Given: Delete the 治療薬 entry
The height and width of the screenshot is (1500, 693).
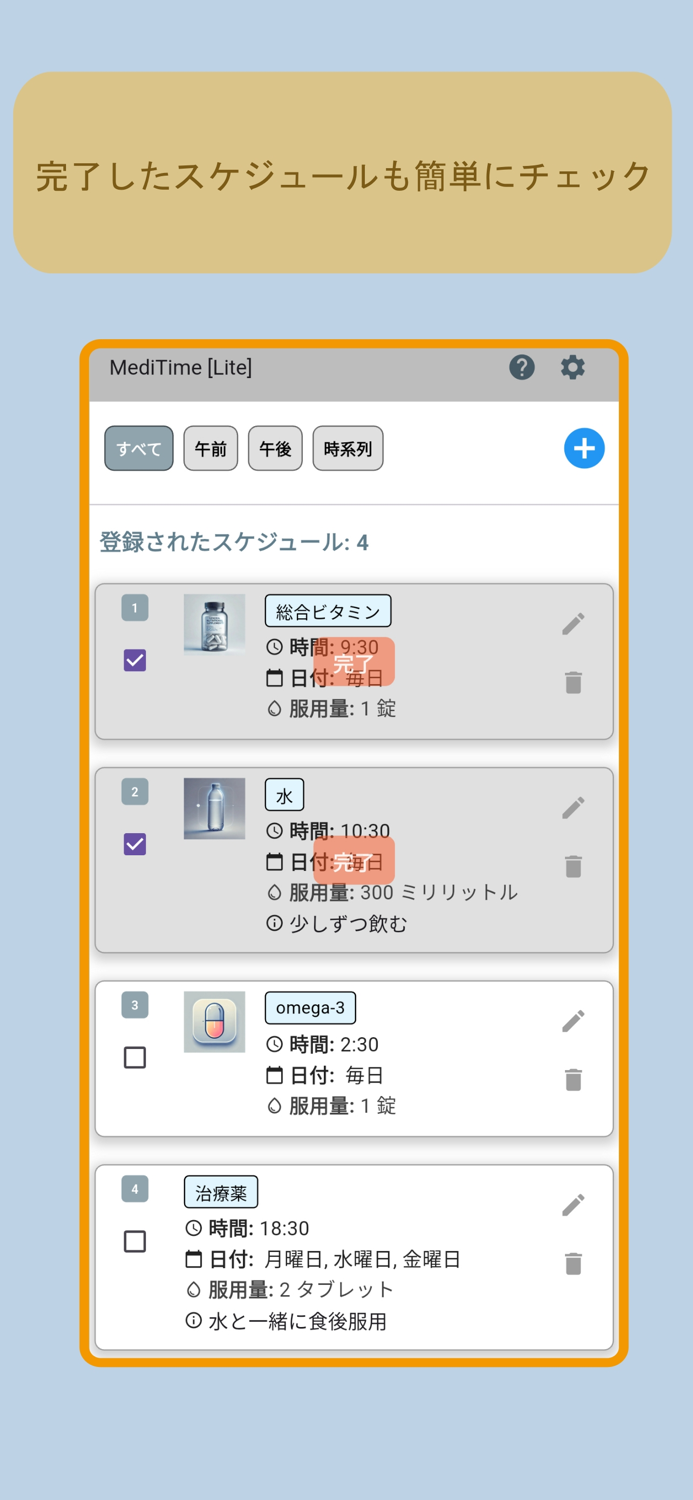Looking at the screenshot, I should tap(572, 1263).
